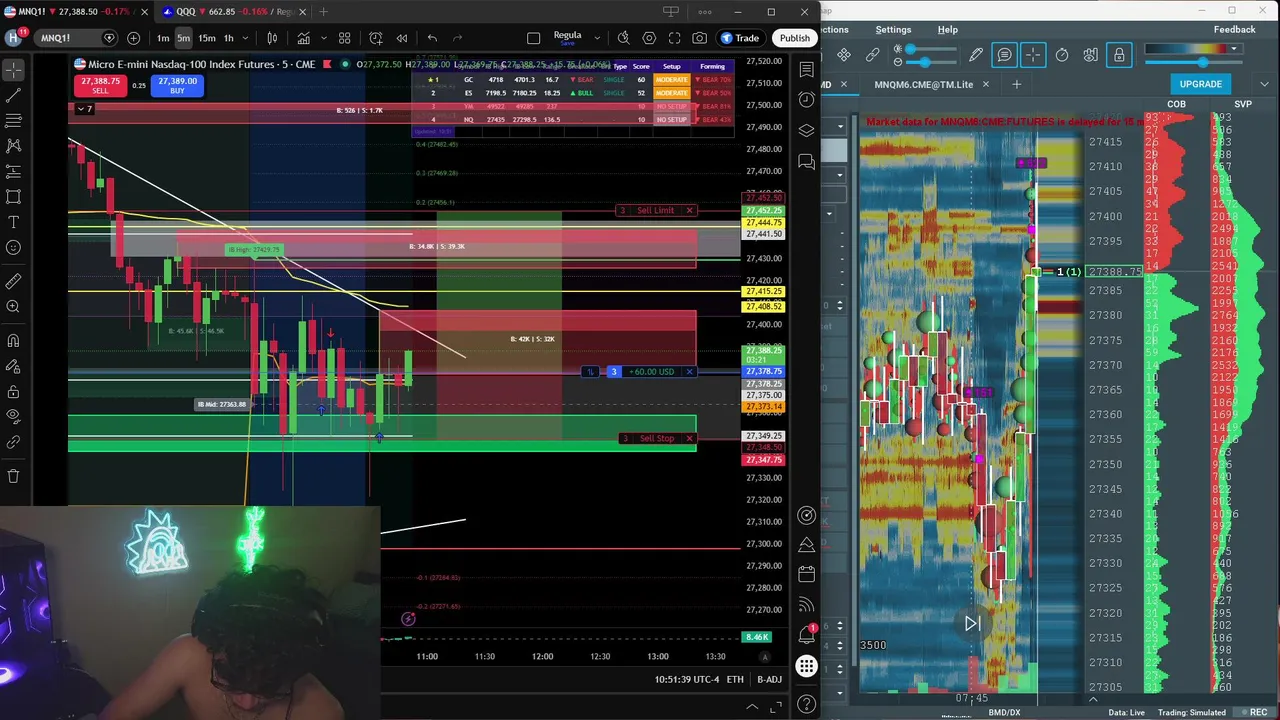This screenshot has height=720, width=1280.
Task: Add a symbol to compare with the plus
Action: 133,38
